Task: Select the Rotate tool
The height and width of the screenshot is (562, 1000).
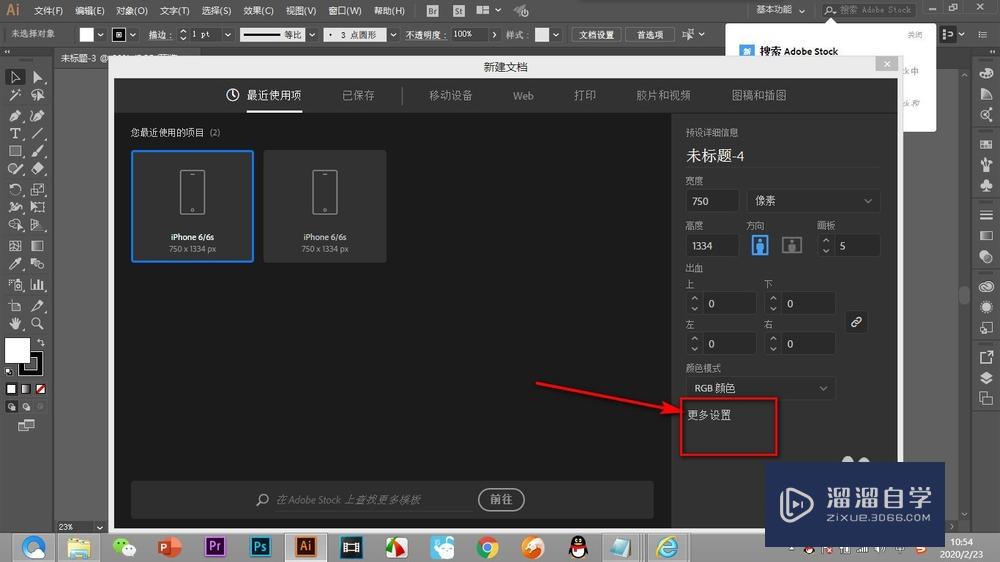Action: (15, 189)
